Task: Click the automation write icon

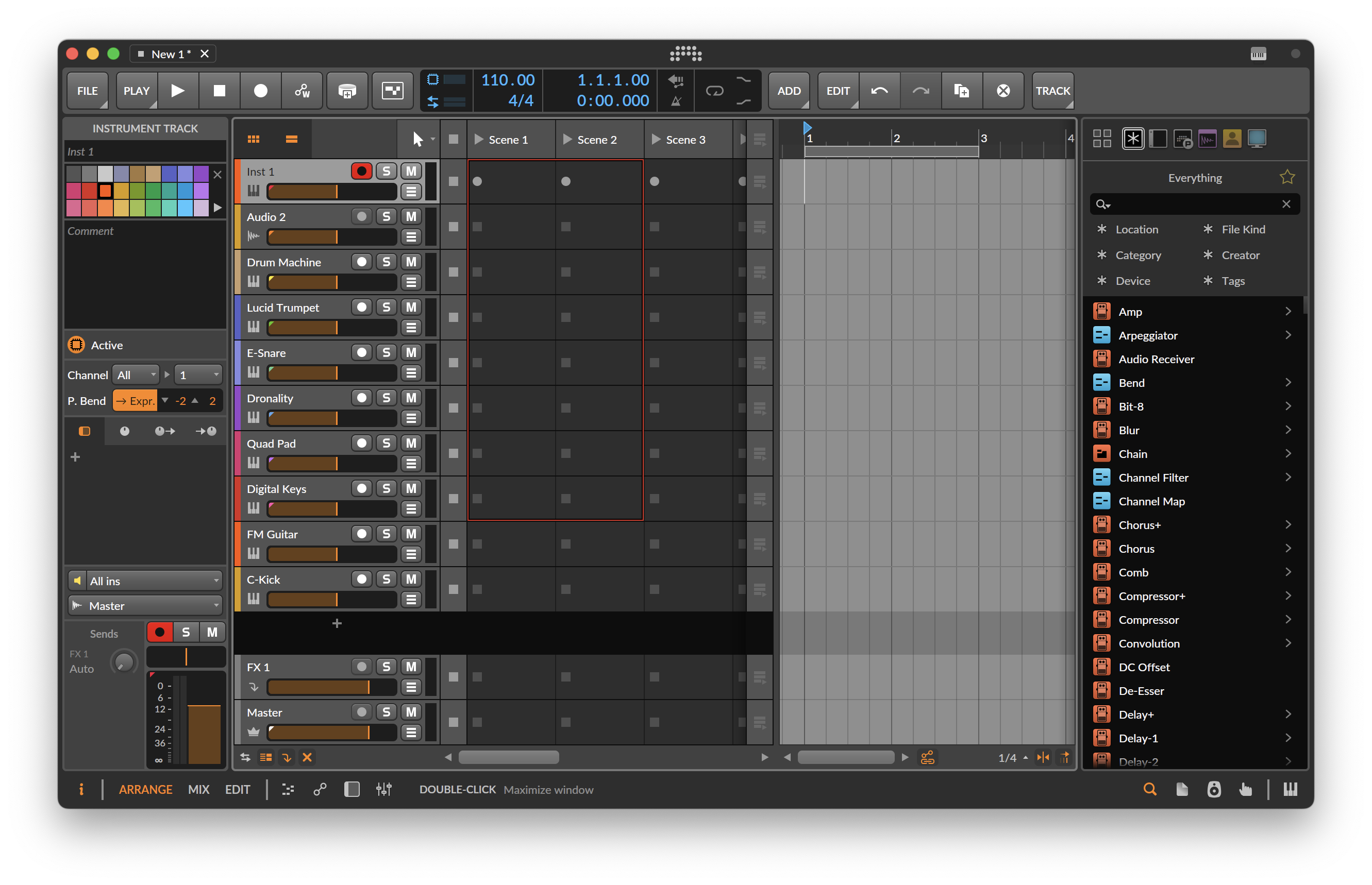Action: coord(302,91)
